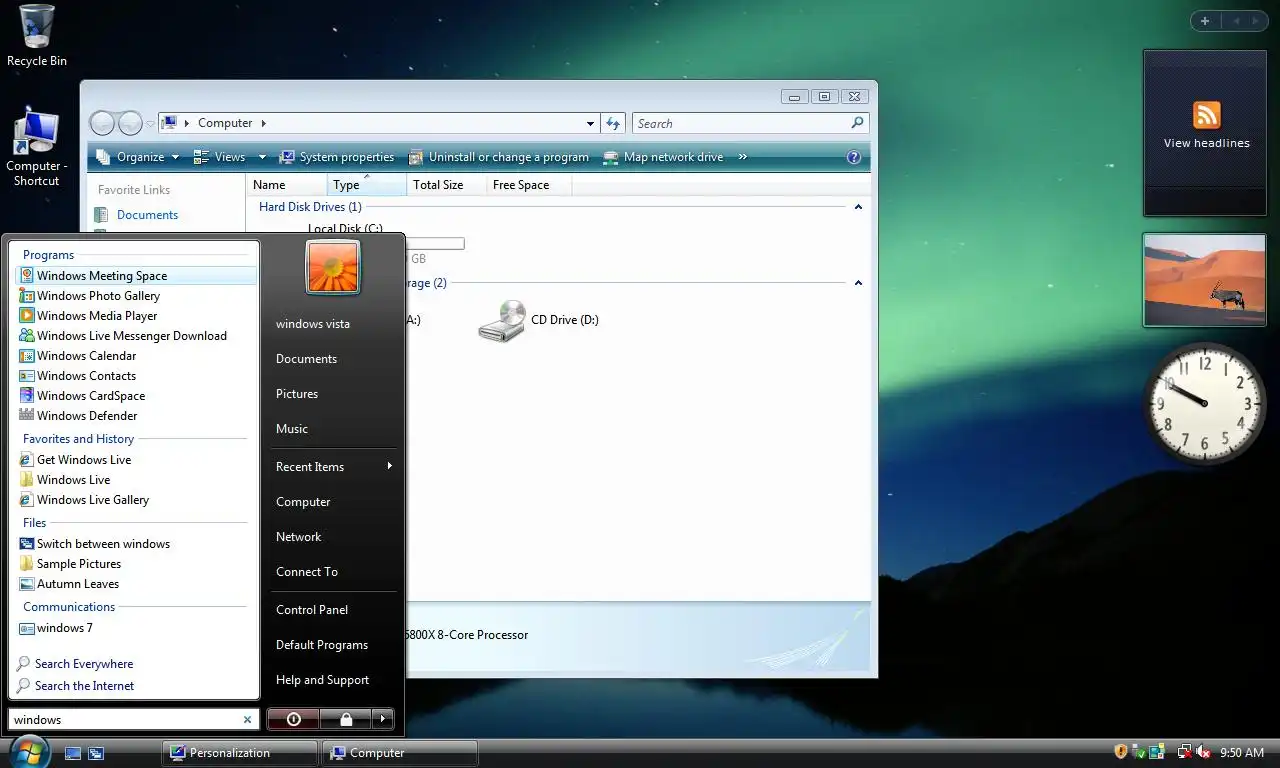Open the Autumn Leaves file
Viewport: 1280px width, 768px height.
tap(137, 584)
